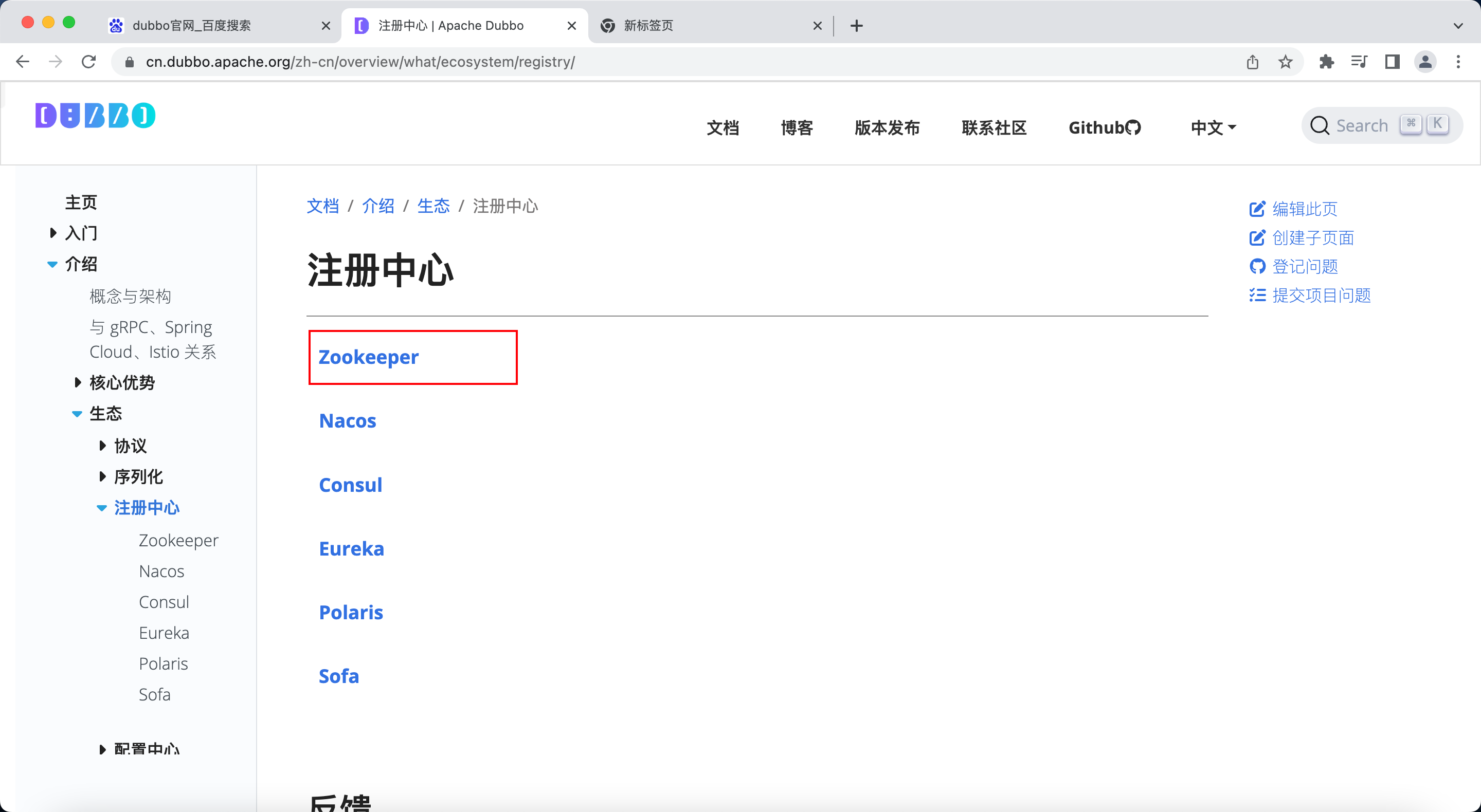Expand the 序列化 sidebar item
The width and height of the screenshot is (1481, 812).
click(x=102, y=476)
